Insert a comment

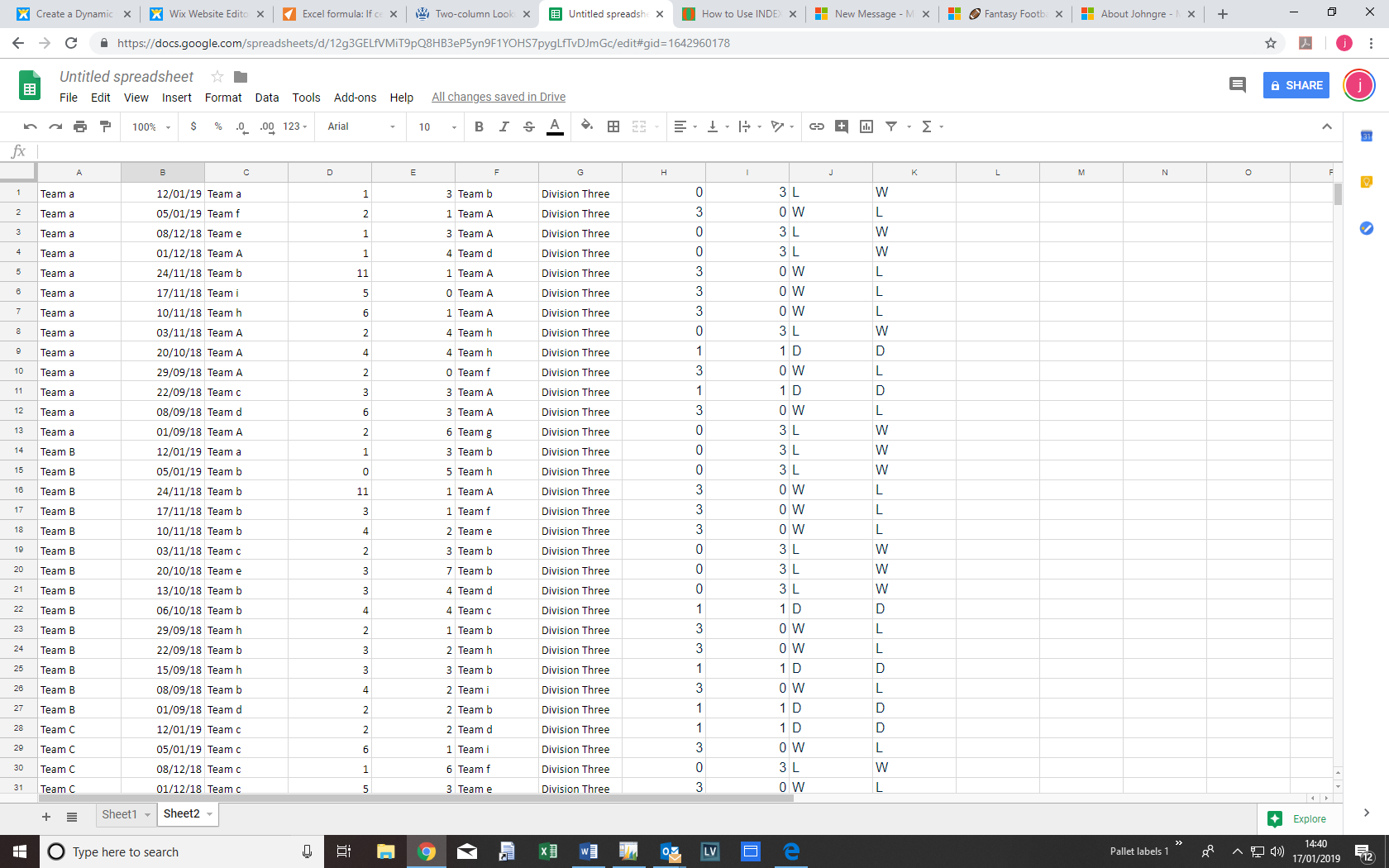tap(841, 126)
